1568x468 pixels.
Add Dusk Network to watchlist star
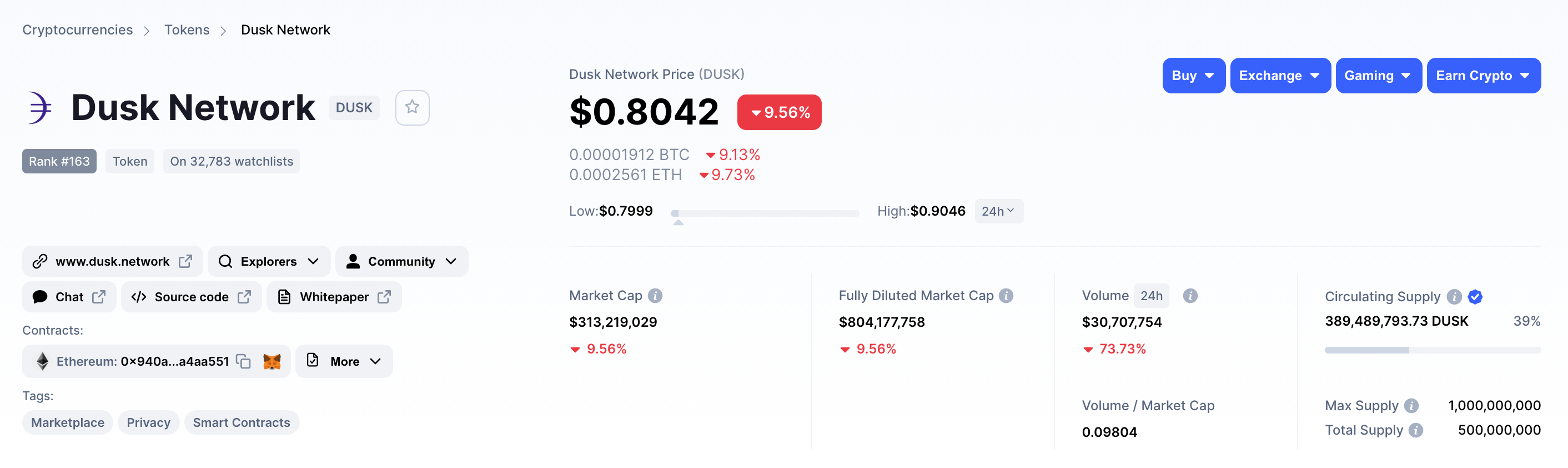tap(412, 107)
